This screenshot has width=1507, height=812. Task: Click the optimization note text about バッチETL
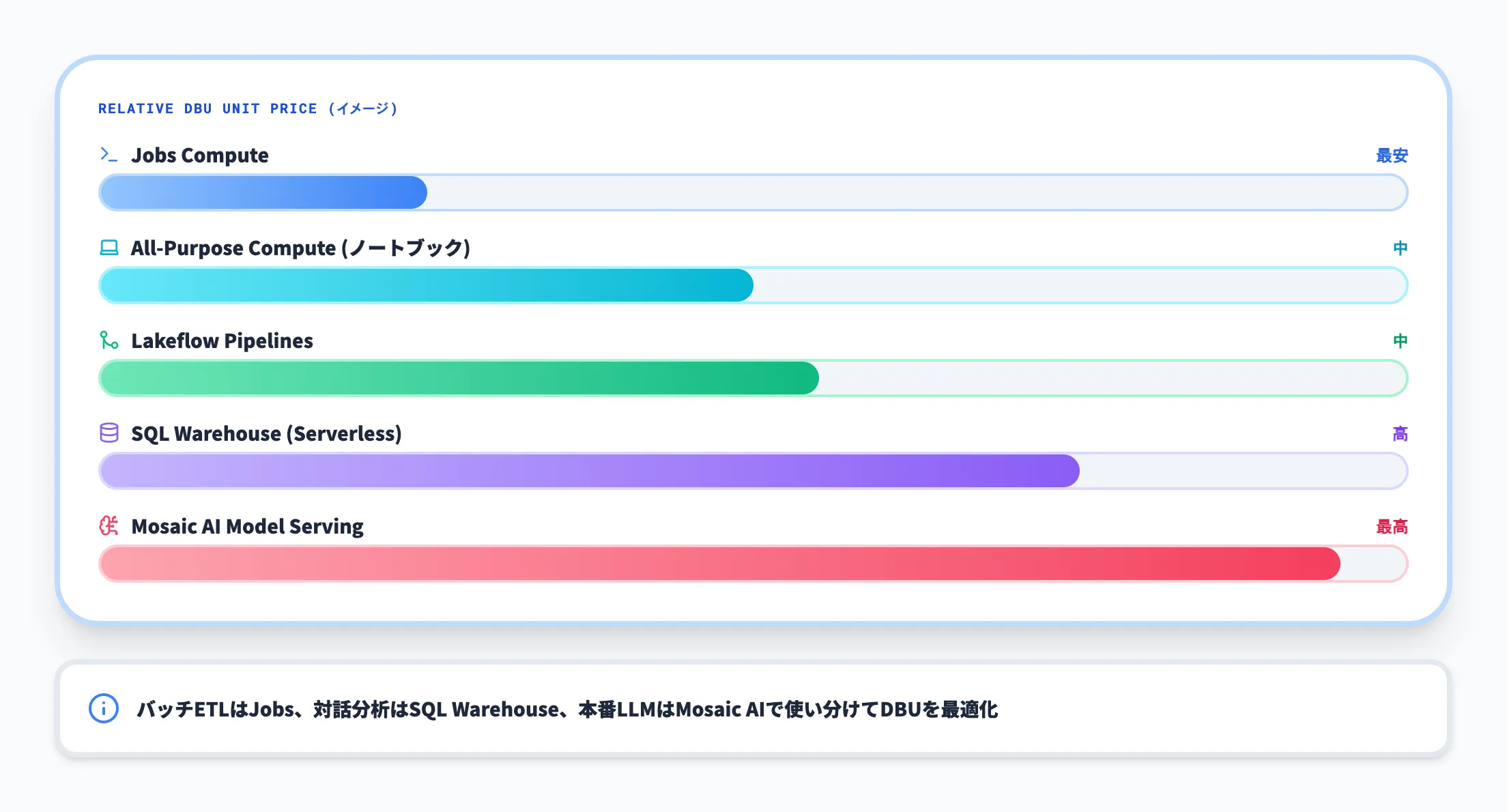coord(566,709)
